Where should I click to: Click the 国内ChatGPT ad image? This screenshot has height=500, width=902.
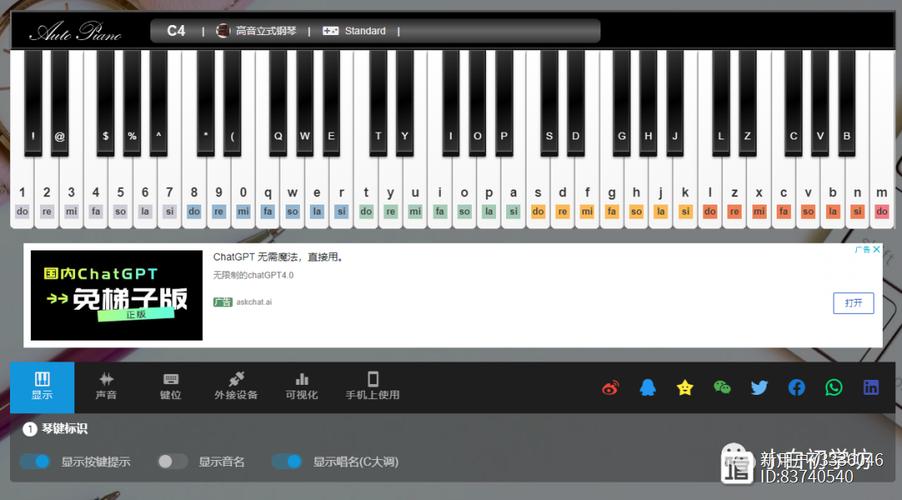[117, 295]
